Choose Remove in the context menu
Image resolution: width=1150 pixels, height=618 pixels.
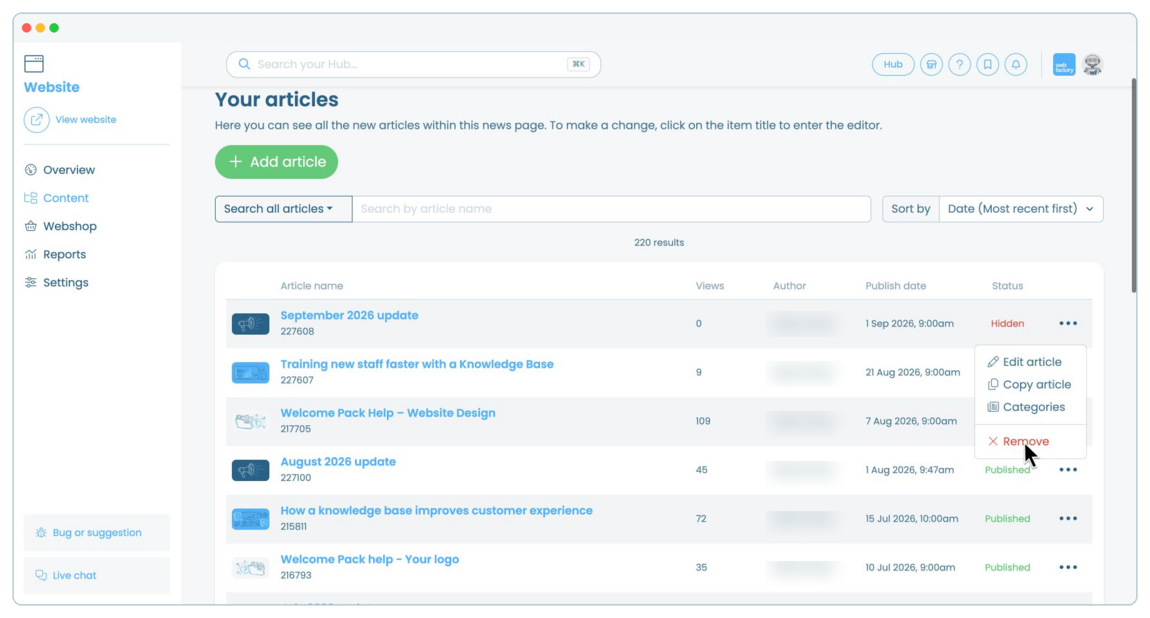coord(1018,441)
